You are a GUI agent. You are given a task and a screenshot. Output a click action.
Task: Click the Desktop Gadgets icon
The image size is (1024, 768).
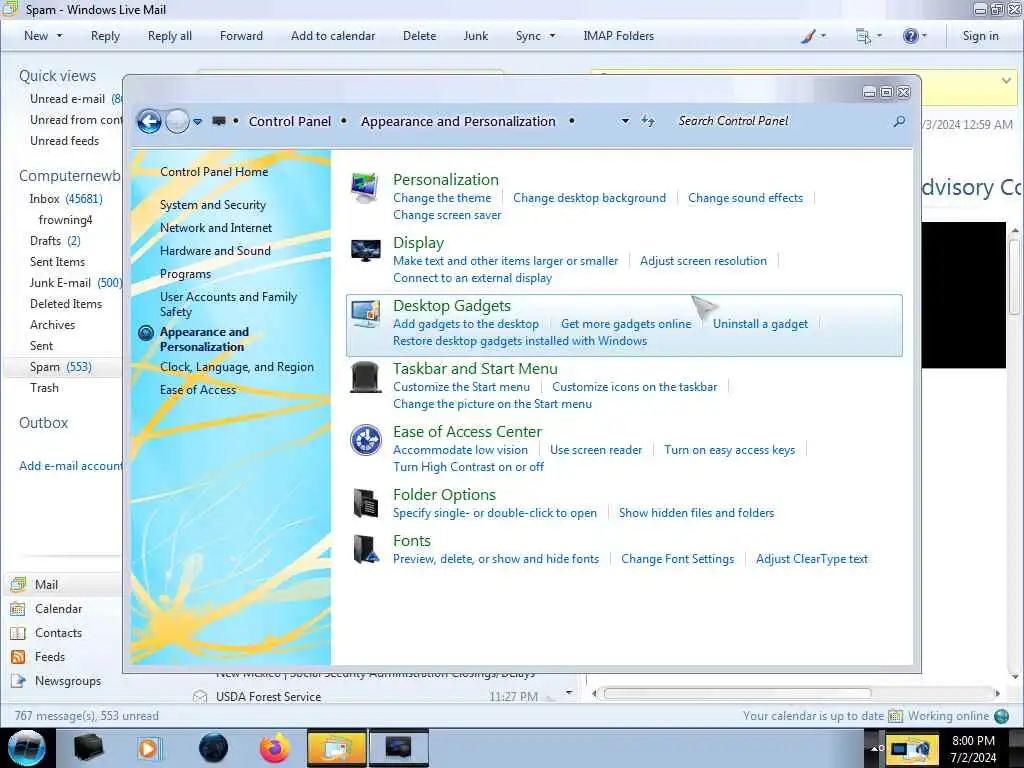tap(365, 314)
